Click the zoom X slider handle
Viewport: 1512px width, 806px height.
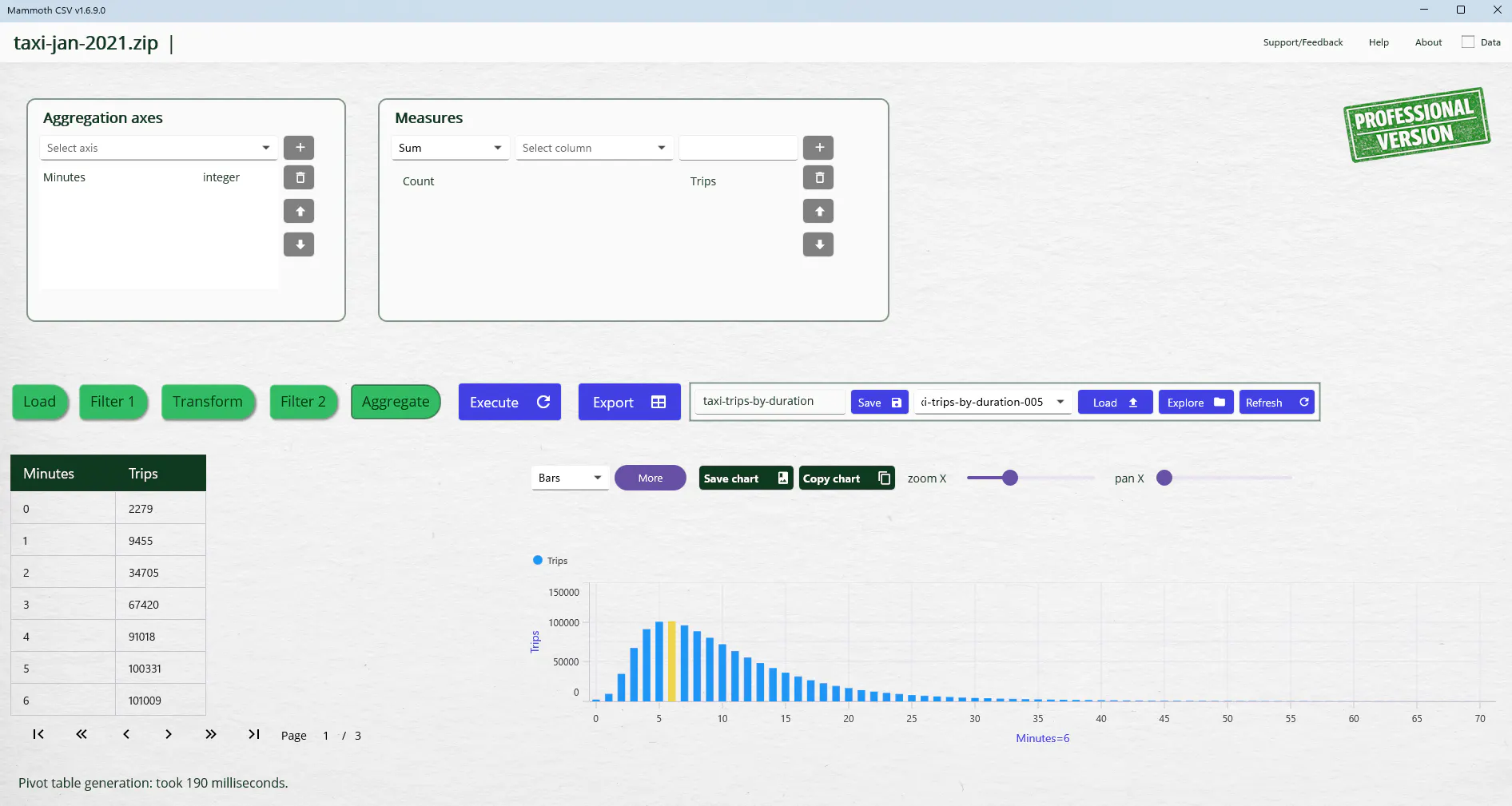1010,478
